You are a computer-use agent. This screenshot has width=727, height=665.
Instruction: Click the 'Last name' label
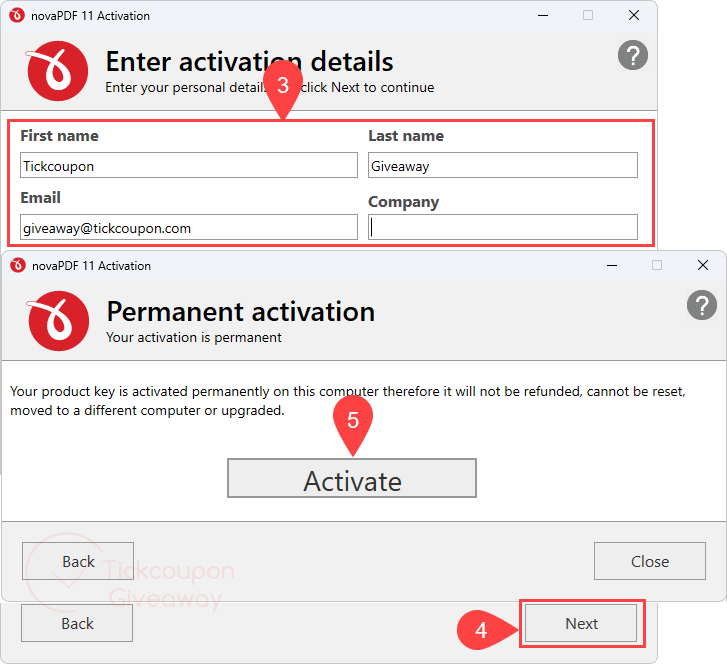click(x=406, y=135)
